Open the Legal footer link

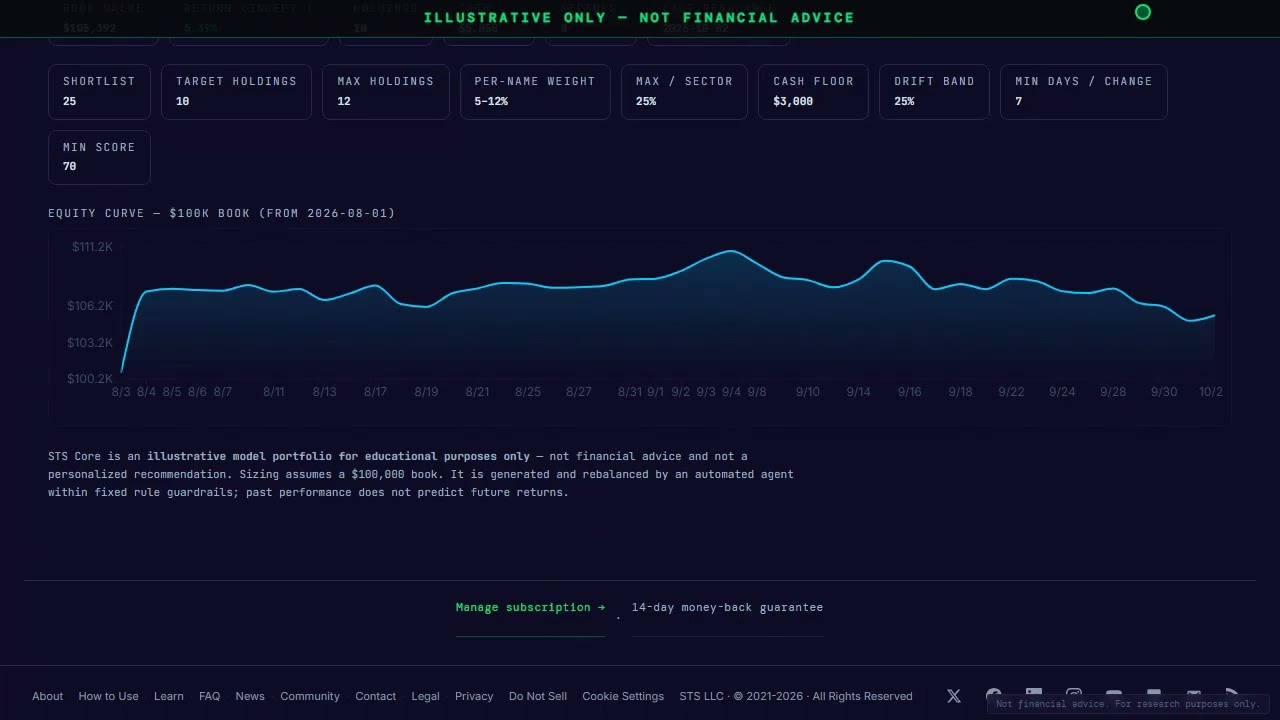pos(425,696)
